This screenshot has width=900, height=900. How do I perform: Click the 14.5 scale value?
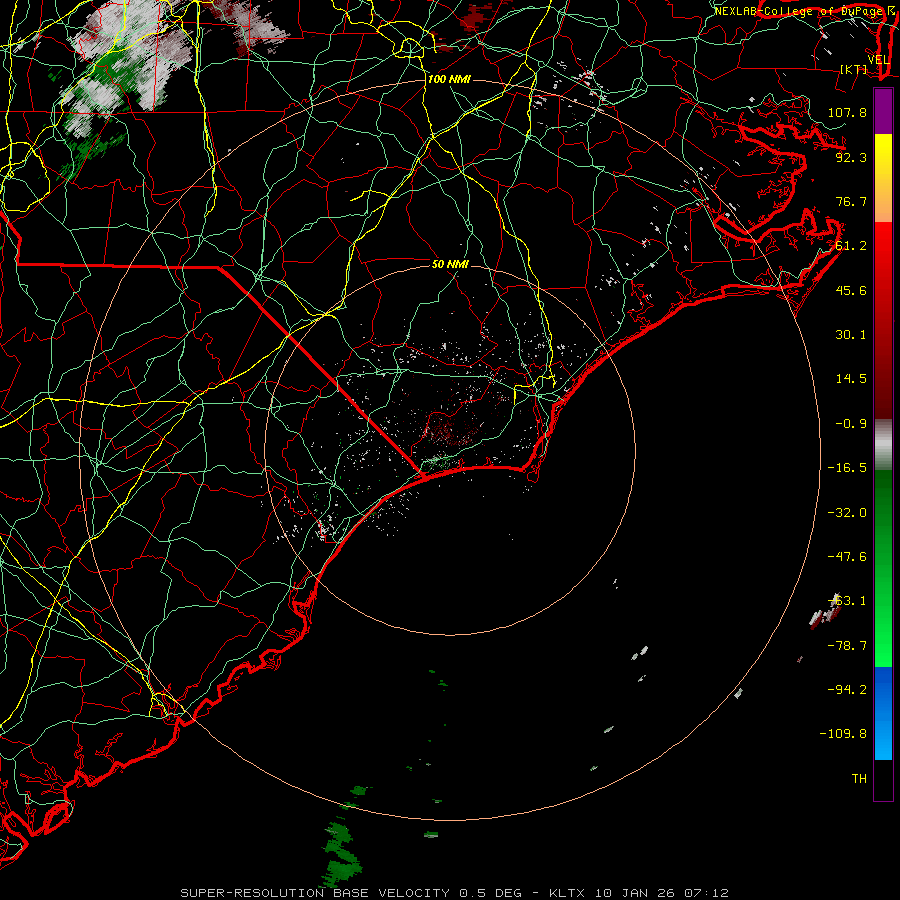851,379
